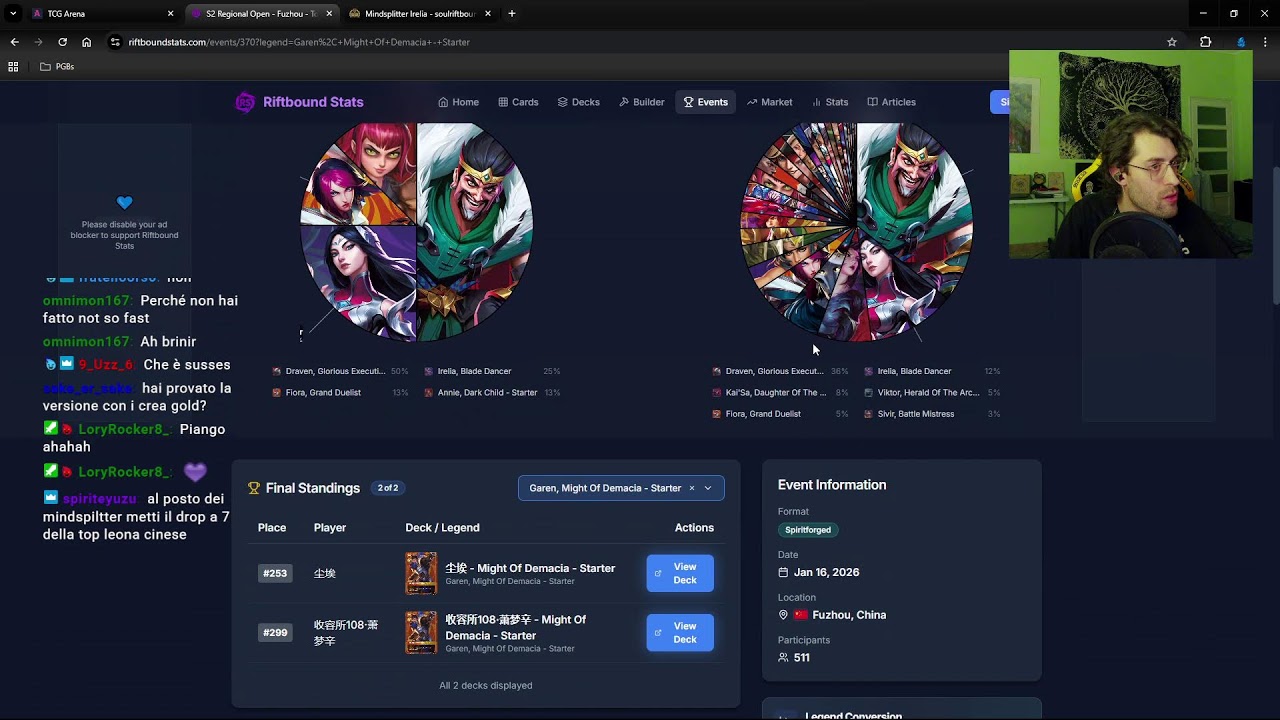Click the Spiritforged format badge
The image size is (1280, 720).
(808, 530)
